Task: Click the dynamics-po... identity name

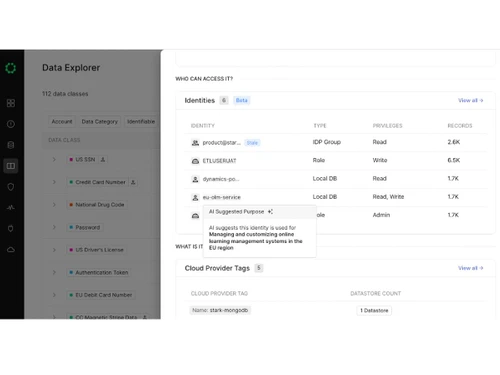Action: 221,179
